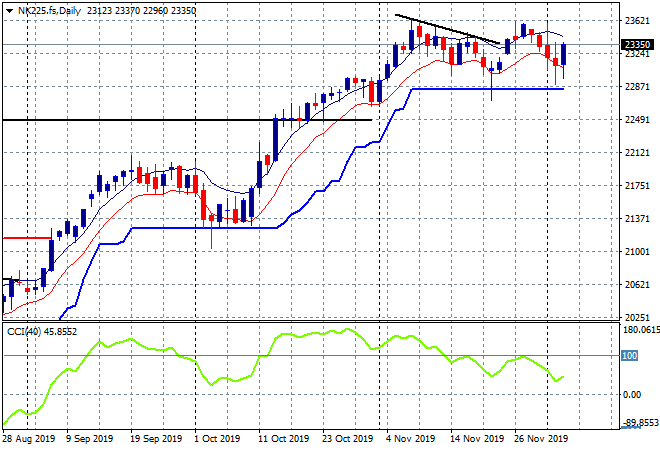The width and height of the screenshot is (660, 450).
Task: Click the 23621 price axis label
Action: click(637, 21)
